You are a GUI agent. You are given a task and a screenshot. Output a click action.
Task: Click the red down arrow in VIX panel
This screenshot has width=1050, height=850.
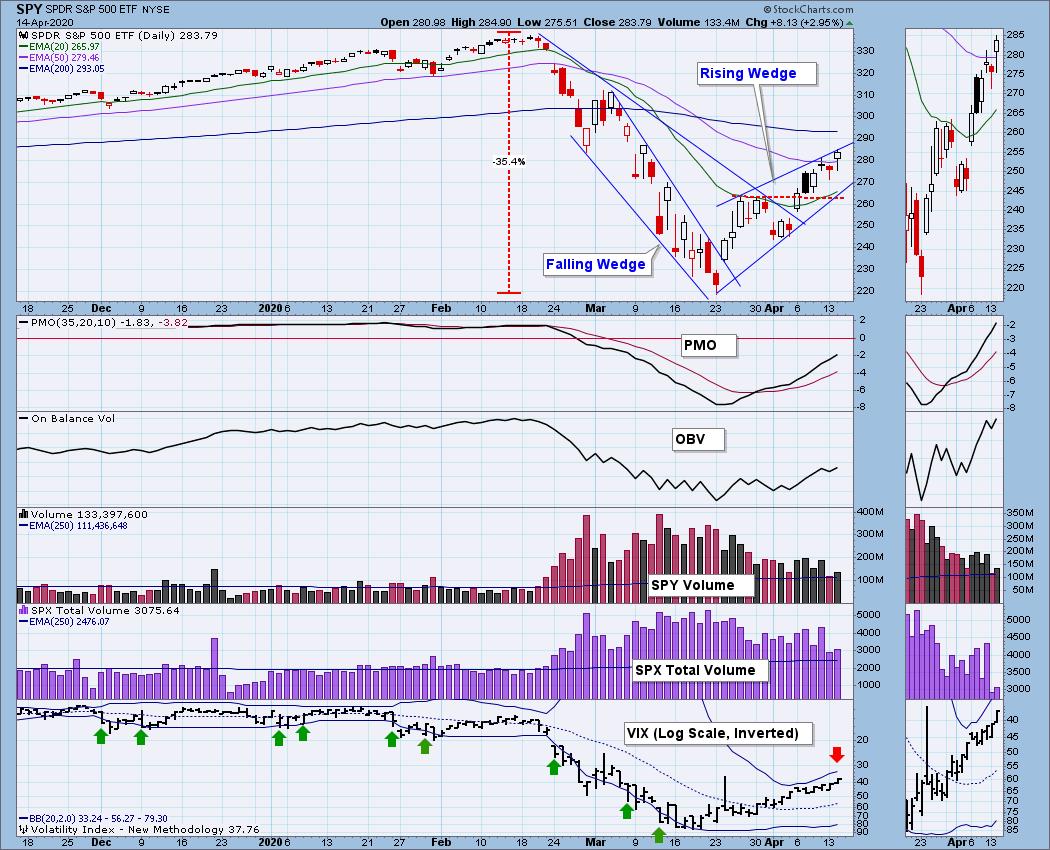click(x=836, y=754)
